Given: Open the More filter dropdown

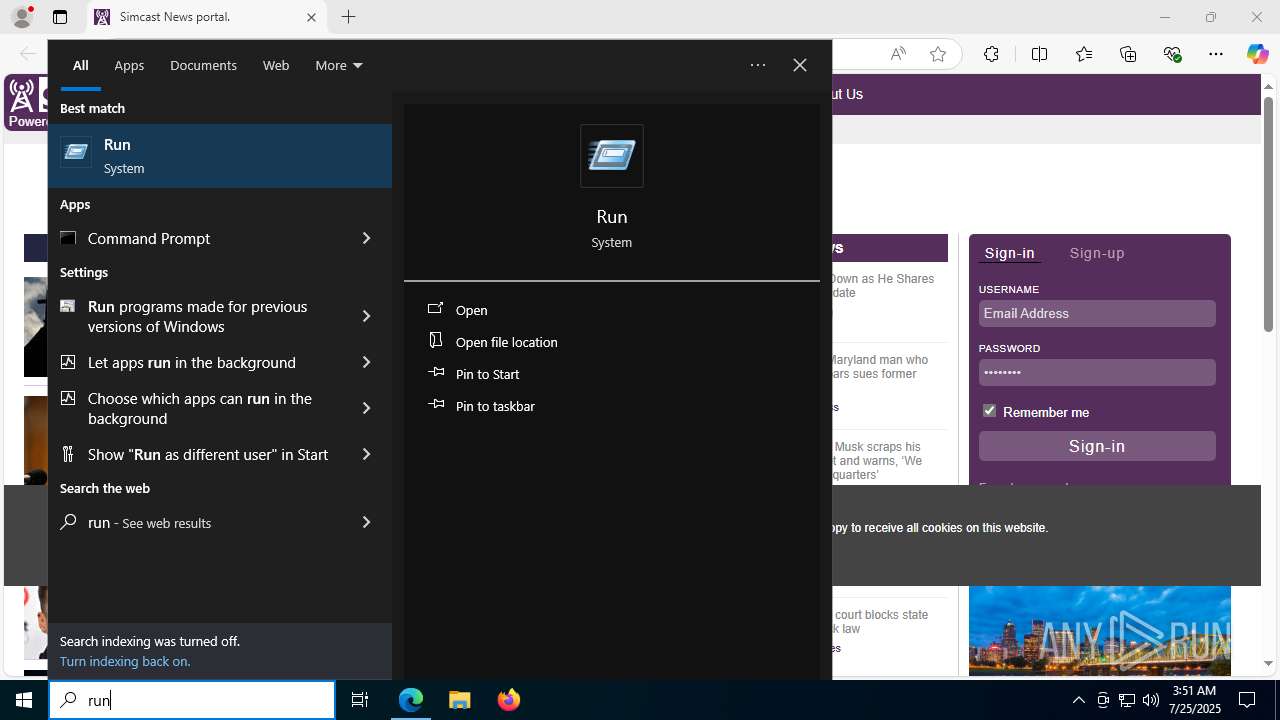Looking at the screenshot, I should coord(338,65).
